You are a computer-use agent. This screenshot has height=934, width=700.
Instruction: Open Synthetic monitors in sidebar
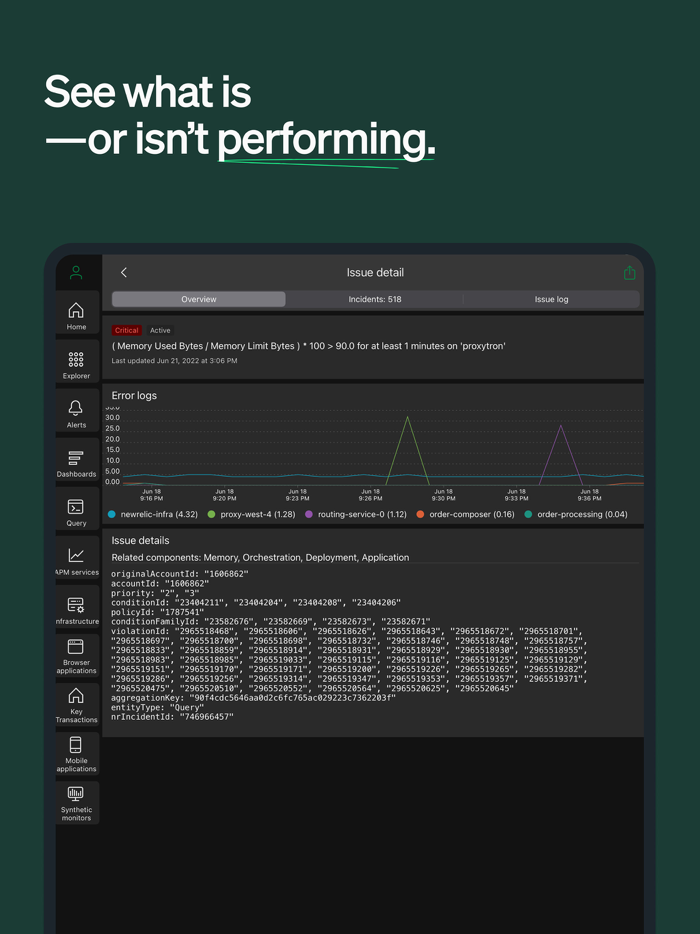click(76, 803)
